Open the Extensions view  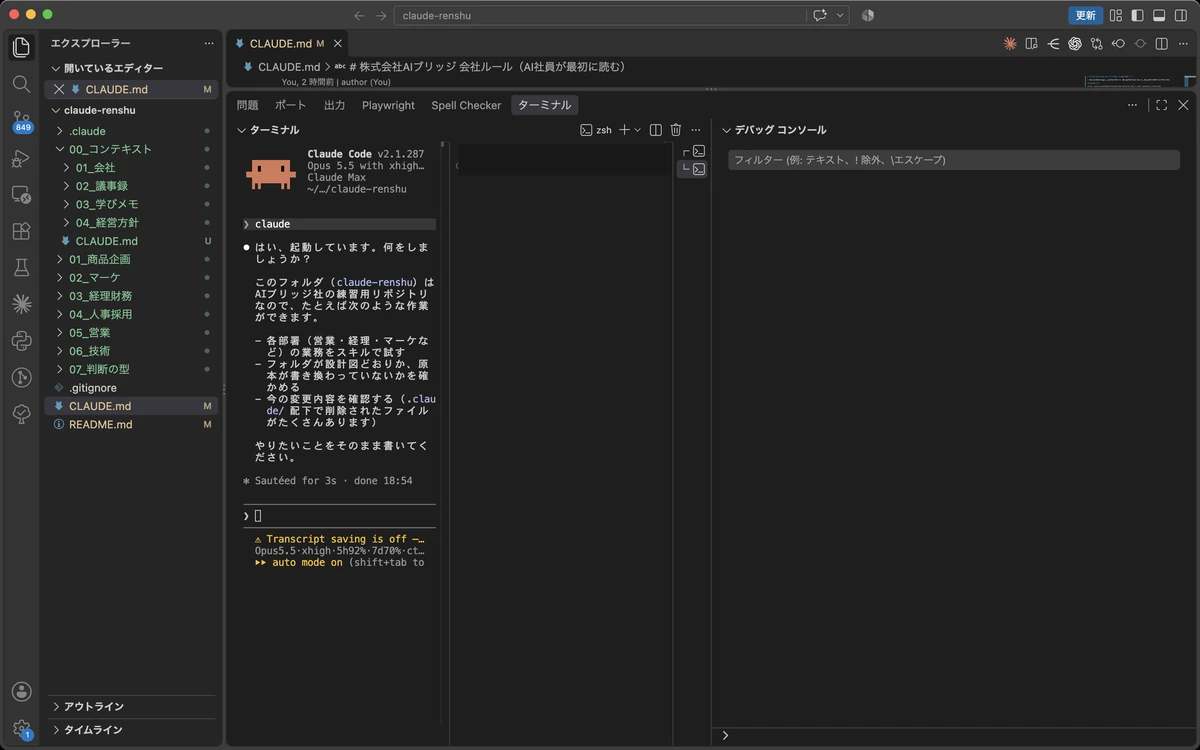pos(21,231)
